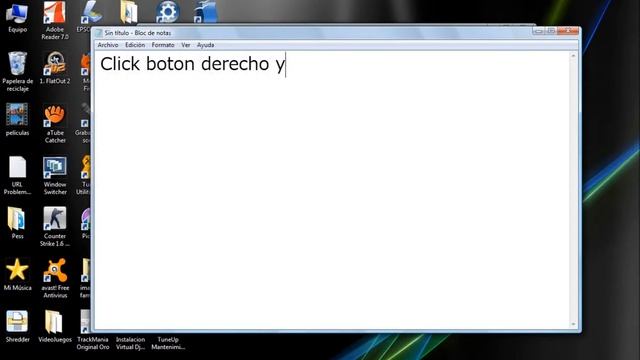Open Adobe Reader 7.0 shortcut
The height and width of the screenshot is (360, 640).
click(x=55, y=20)
